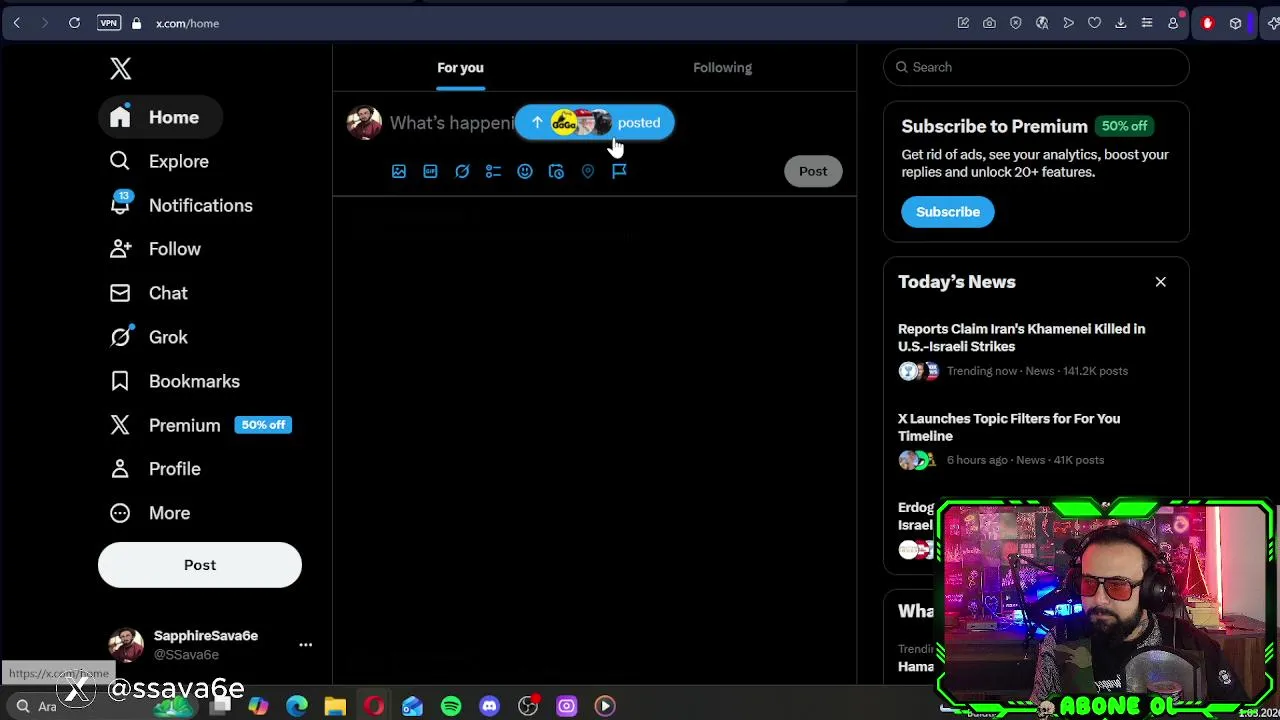
Task: Open account options three-dots for SapphireSava6e
Action: (306, 645)
